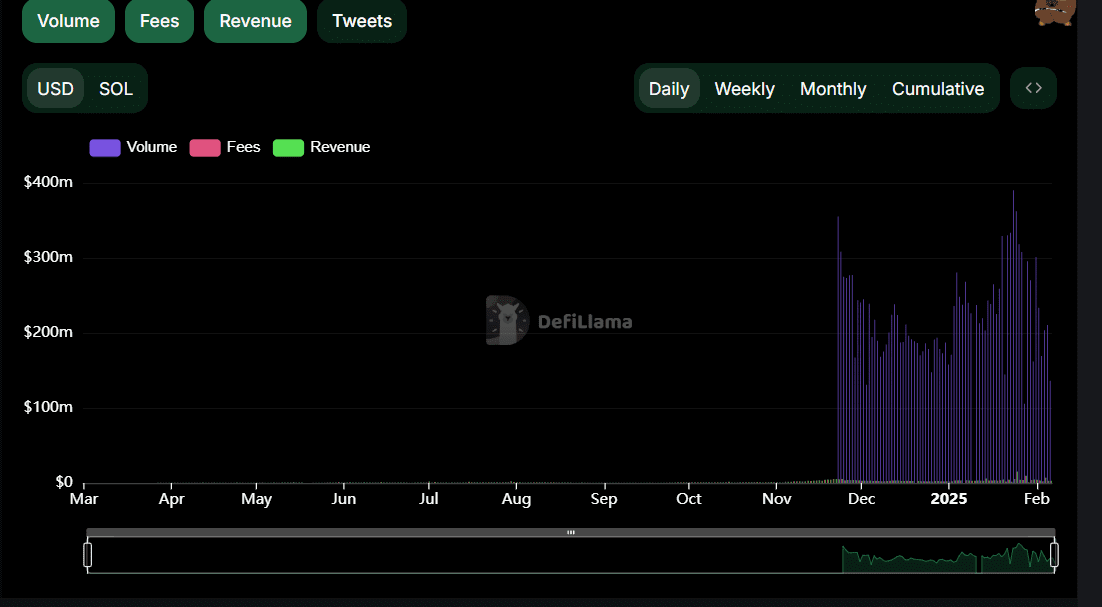Open the Cumulative chart view
The height and width of the screenshot is (607, 1102).
coord(938,88)
